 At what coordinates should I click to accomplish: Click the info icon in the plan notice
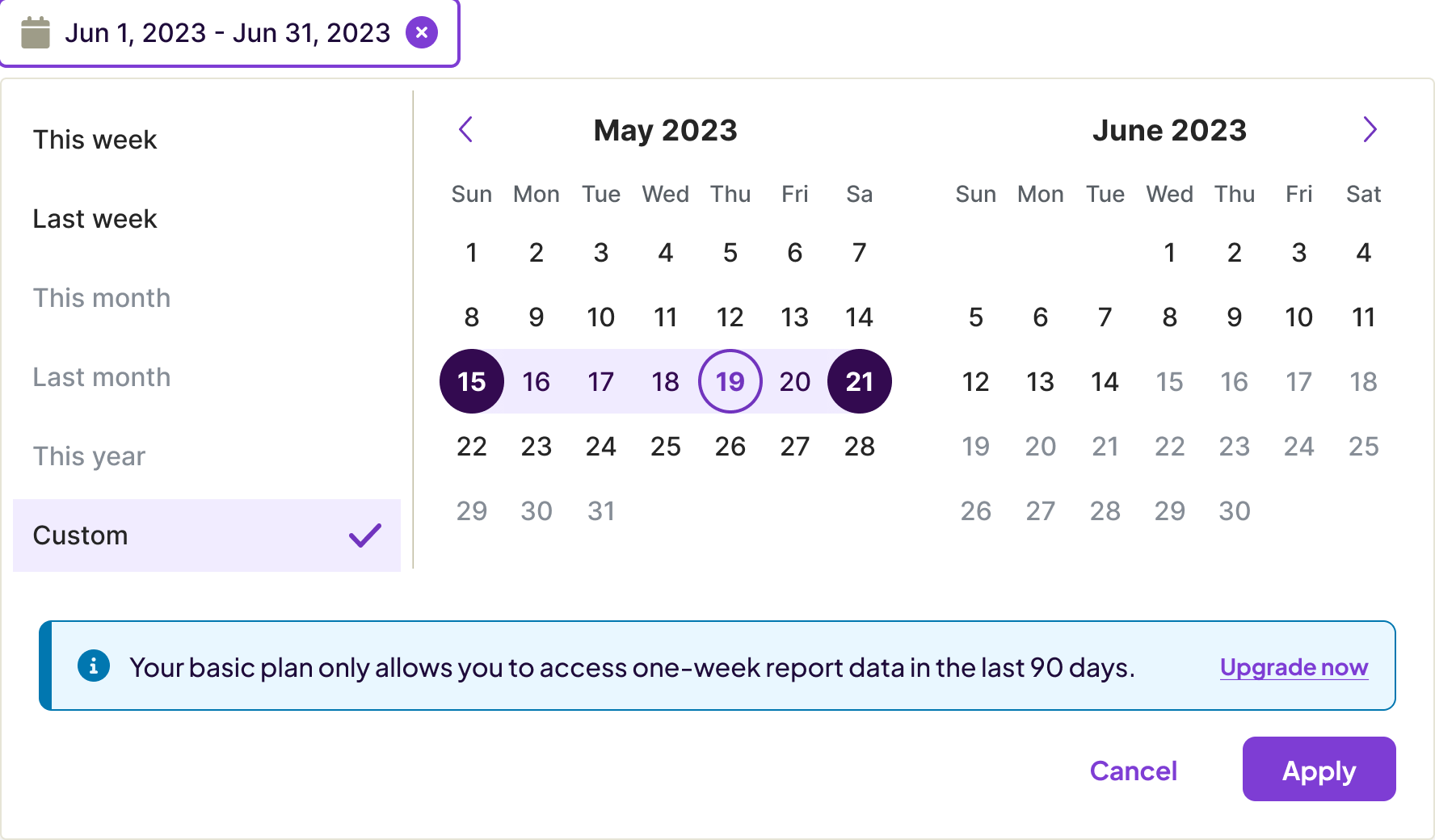[x=94, y=666]
